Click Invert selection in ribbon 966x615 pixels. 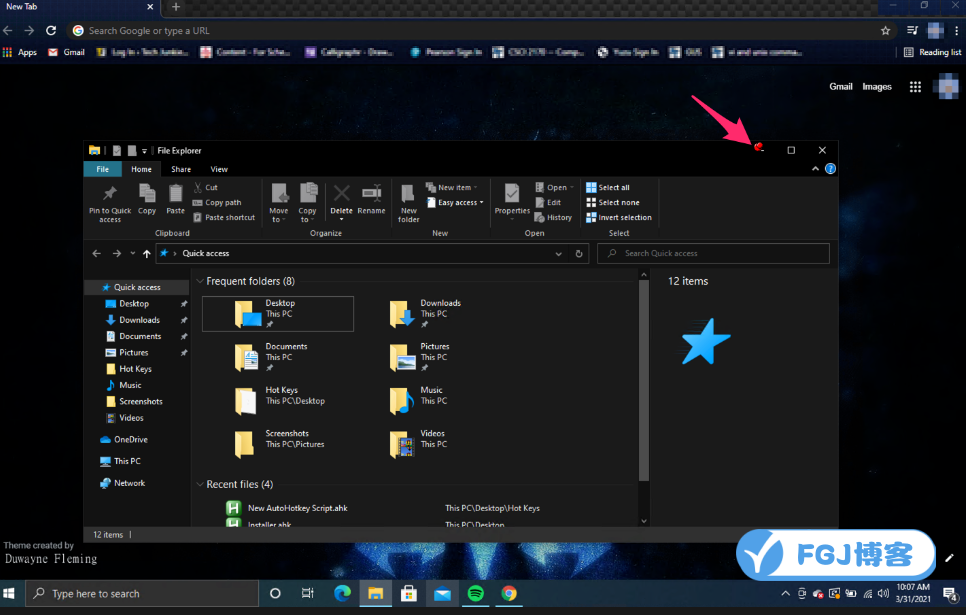tap(619, 218)
